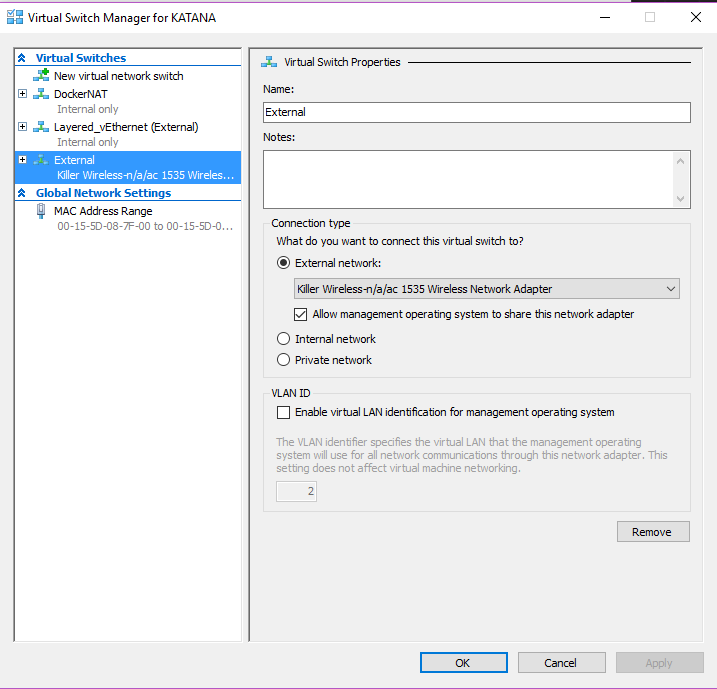This screenshot has height=689, width=717.
Task: Minimize the Virtual Switch Manager window
Action: point(605,17)
